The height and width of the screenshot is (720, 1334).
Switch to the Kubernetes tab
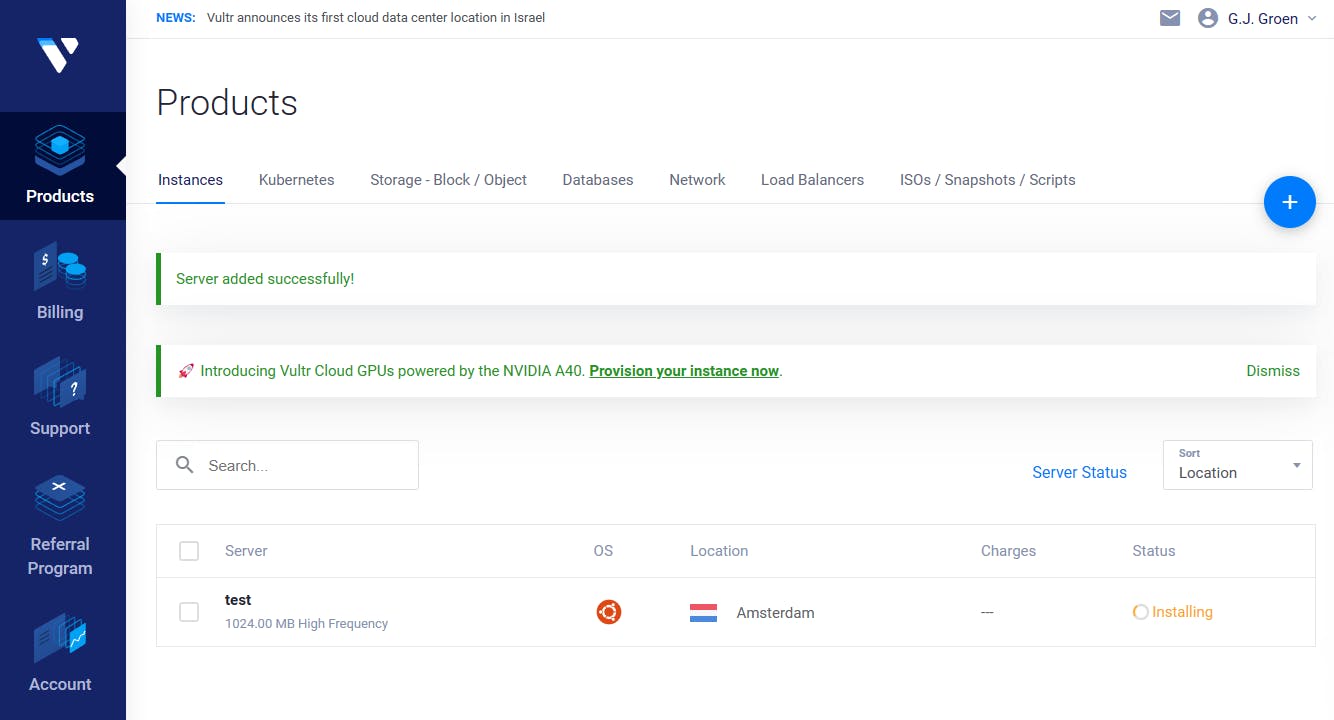tap(296, 180)
